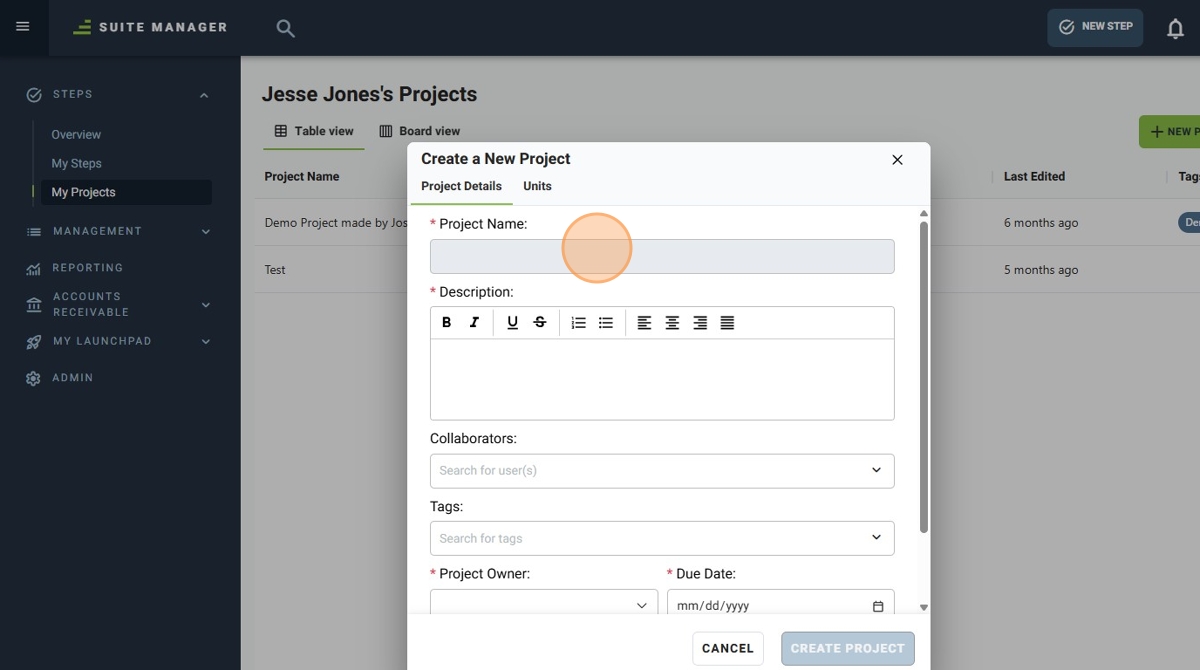The height and width of the screenshot is (670, 1200).
Task: Expand the My Launchpad section chevron
Action: [x=206, y=342]
